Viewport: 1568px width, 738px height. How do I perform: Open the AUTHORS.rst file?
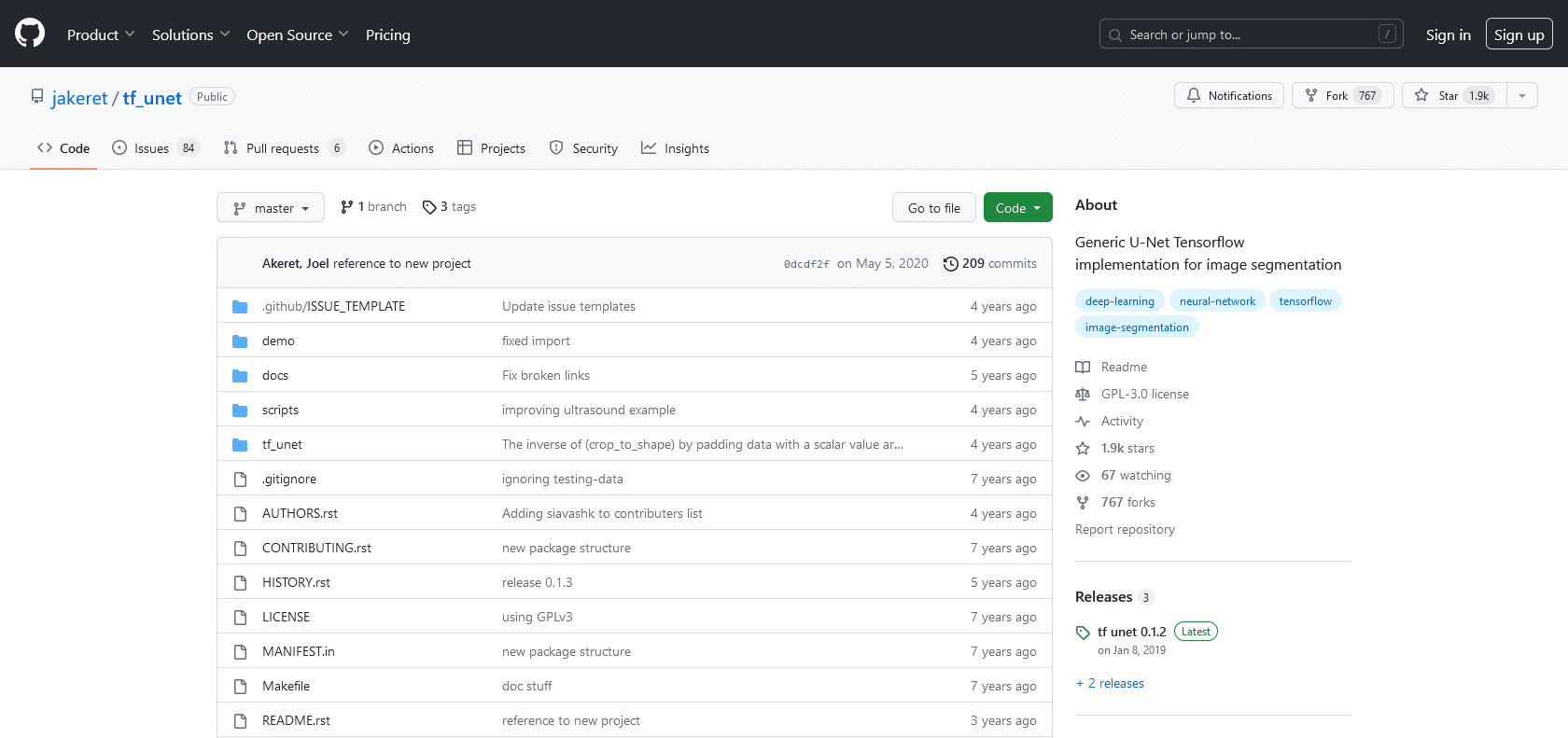coord(300,513)
